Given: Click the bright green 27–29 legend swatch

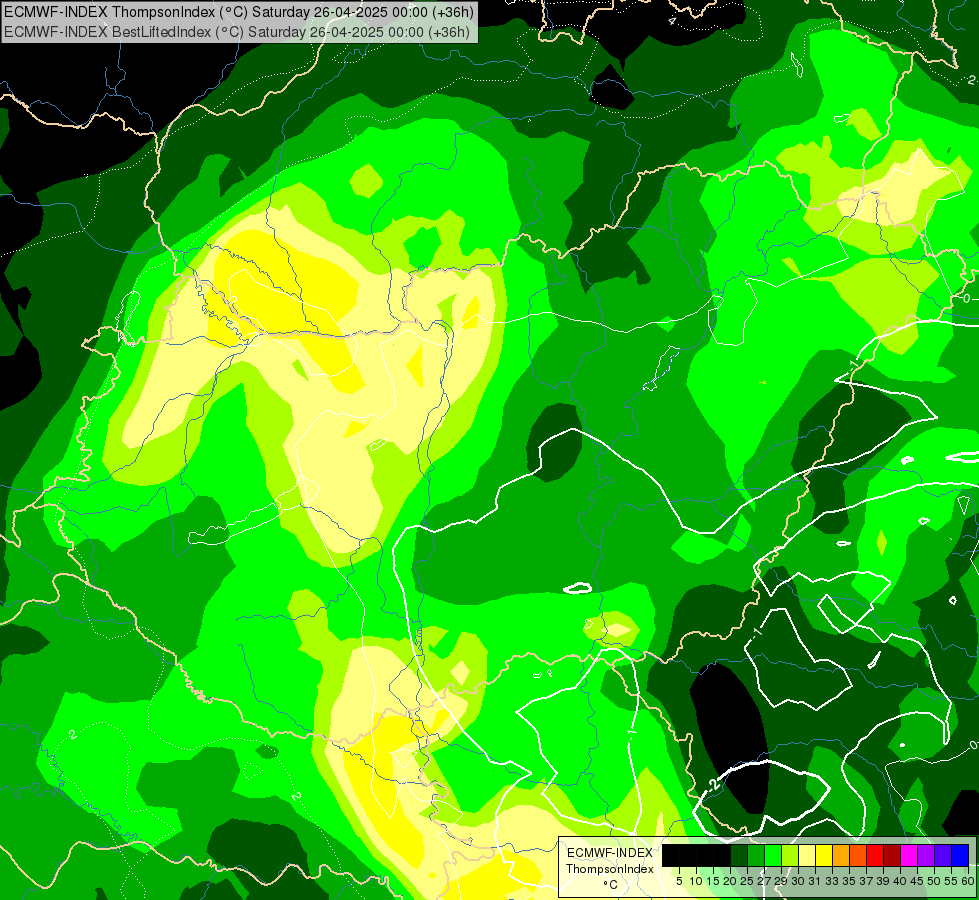Looking at the screenshot, I should point(773,856).
